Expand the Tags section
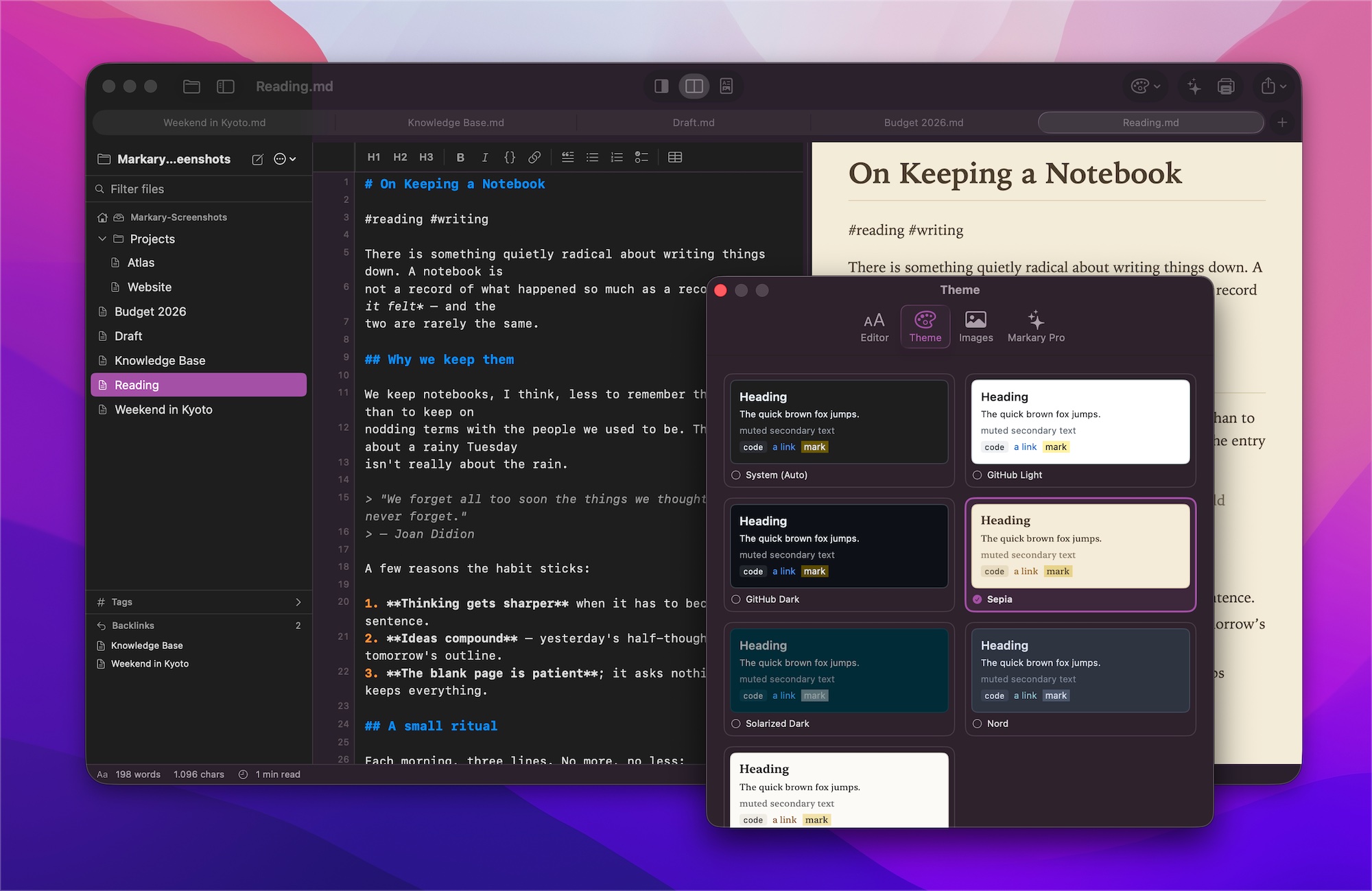Viewport: 1372px width, 891px height. tap(199, 602)
